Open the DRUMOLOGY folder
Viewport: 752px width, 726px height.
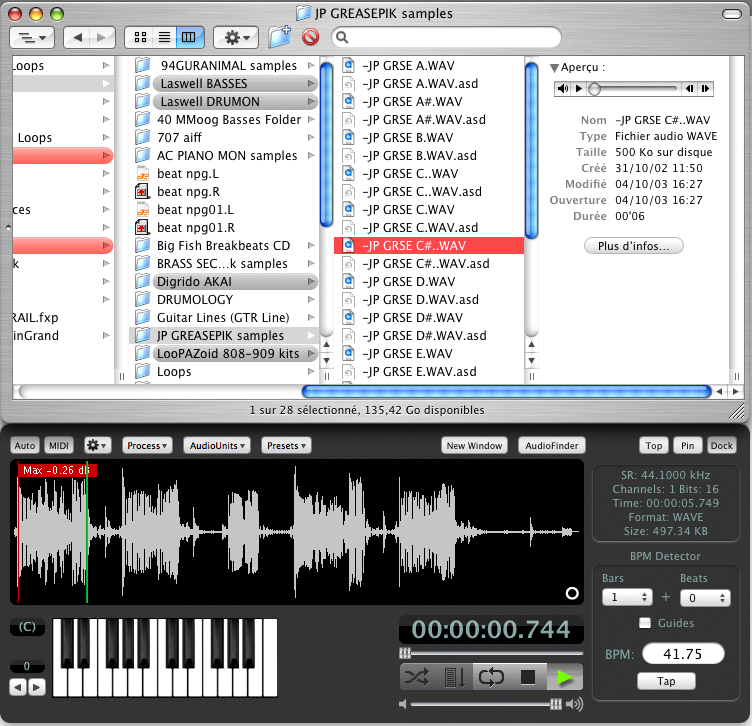click(194, 299)
